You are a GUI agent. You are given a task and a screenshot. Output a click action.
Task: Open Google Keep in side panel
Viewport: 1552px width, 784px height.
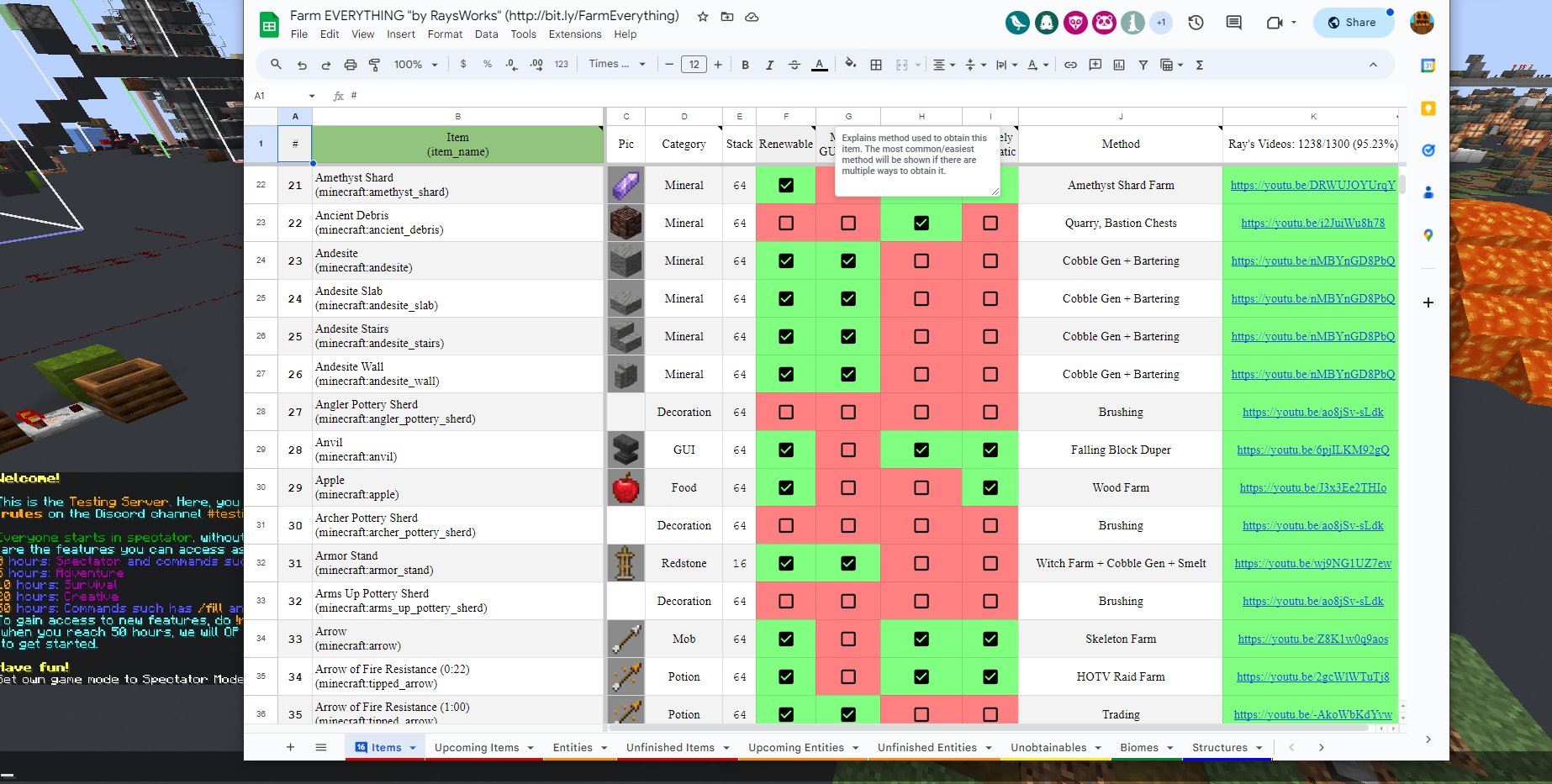(x=1428, y=108)
